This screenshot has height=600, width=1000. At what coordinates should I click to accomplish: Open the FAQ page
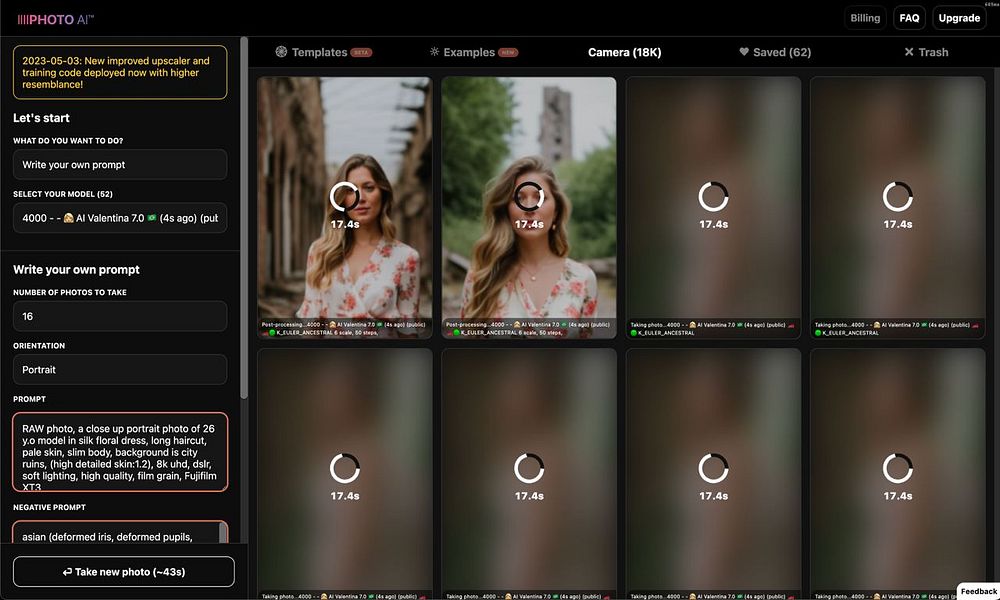pos(909,18)
